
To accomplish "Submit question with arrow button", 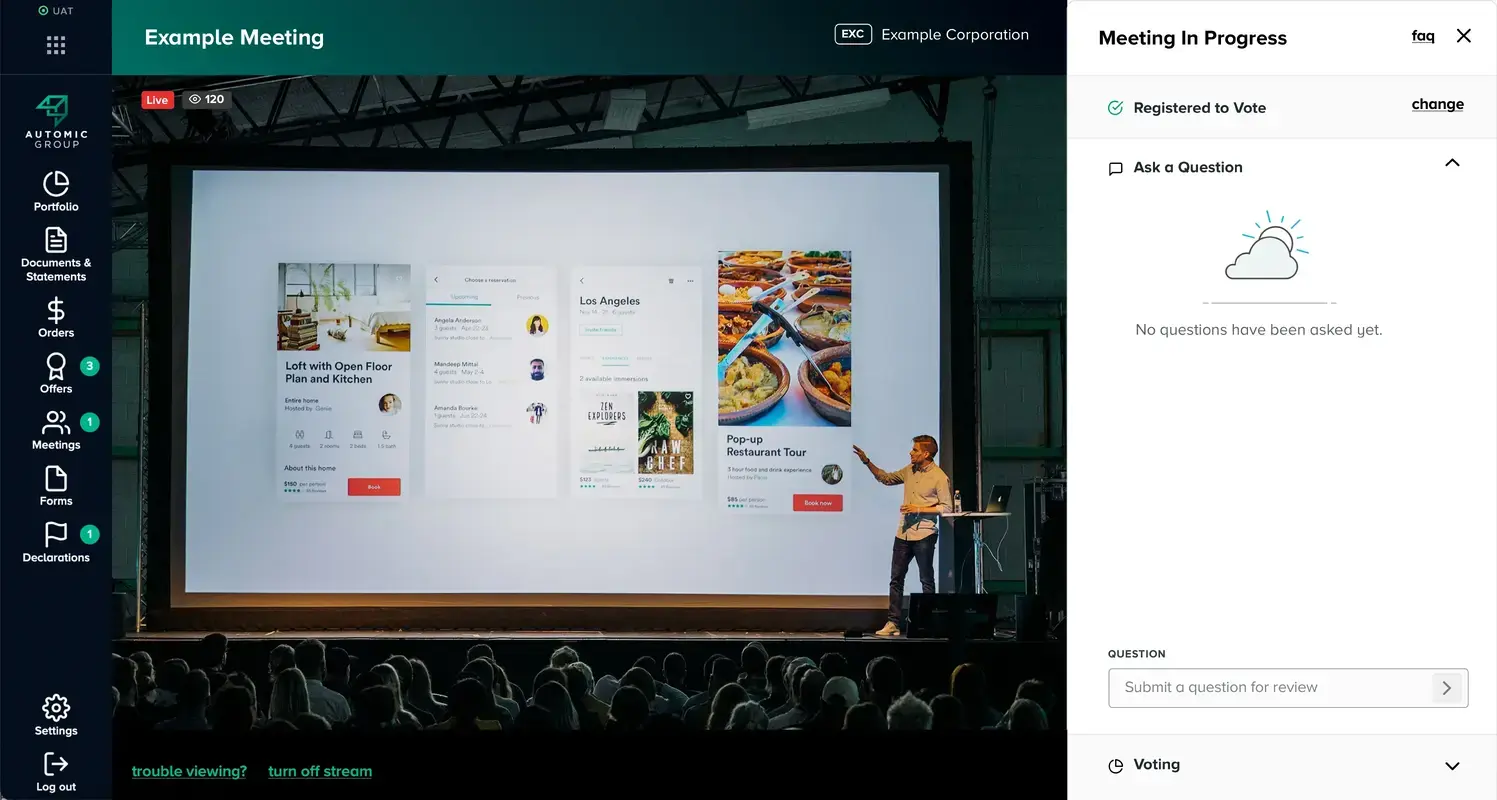I will [1446, 688].
